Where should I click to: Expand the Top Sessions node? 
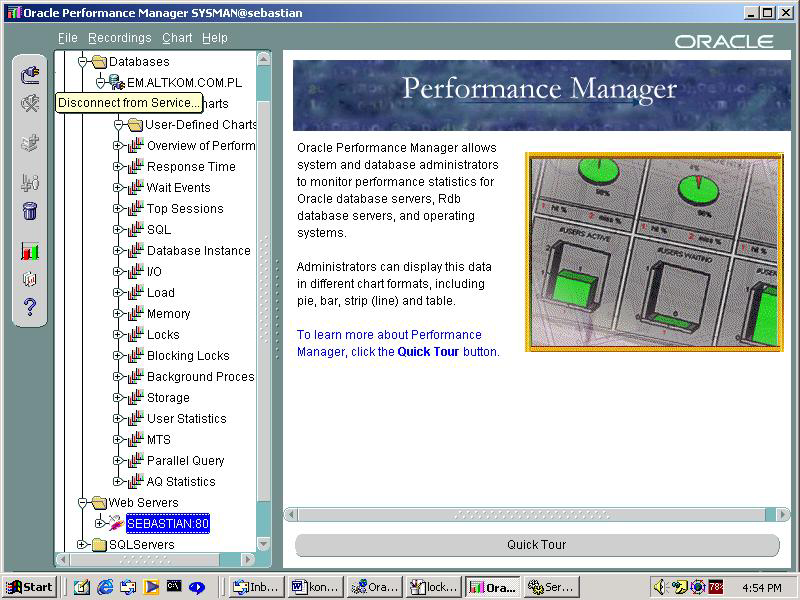[x=117, y=208]
